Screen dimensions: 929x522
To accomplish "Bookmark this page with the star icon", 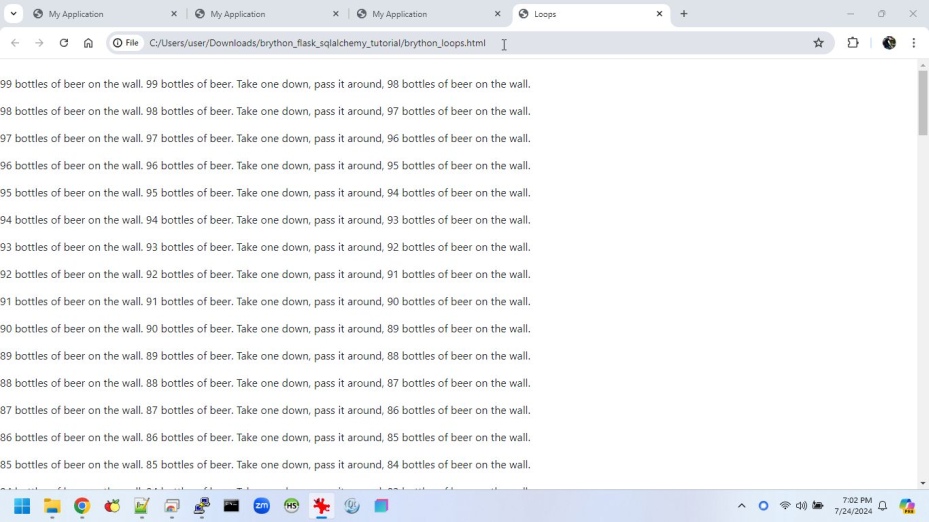I will click(x=818, y=43).
